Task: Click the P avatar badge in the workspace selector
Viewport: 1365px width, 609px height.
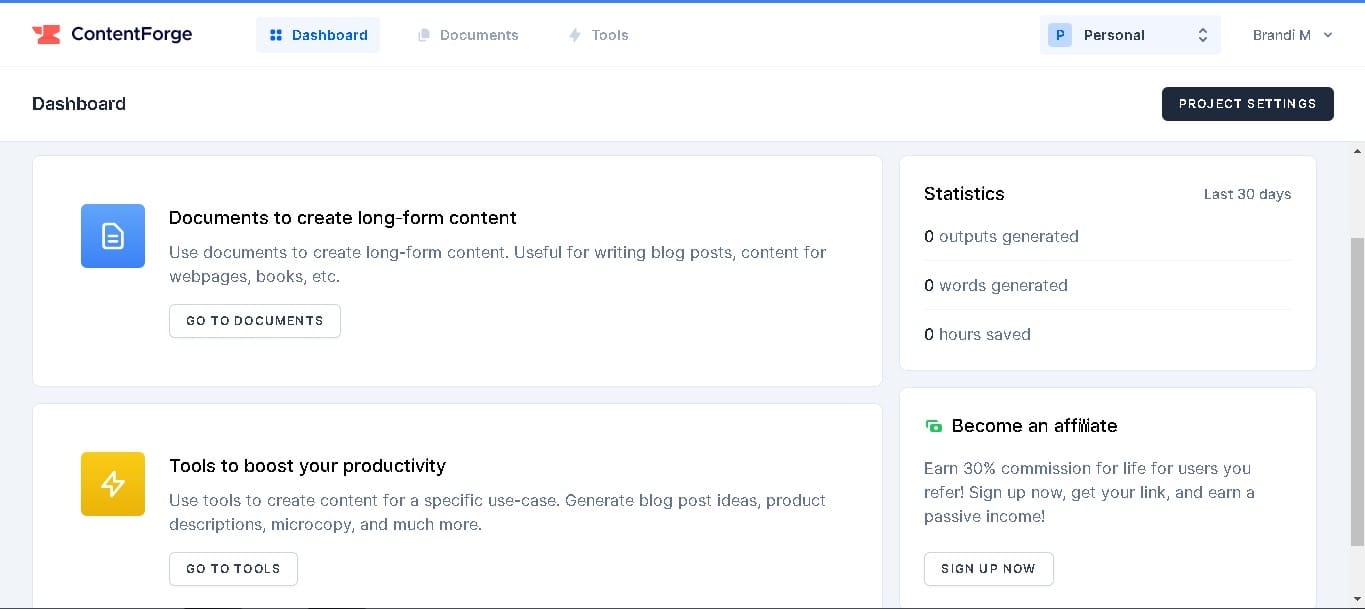Action: (1059, 34)
